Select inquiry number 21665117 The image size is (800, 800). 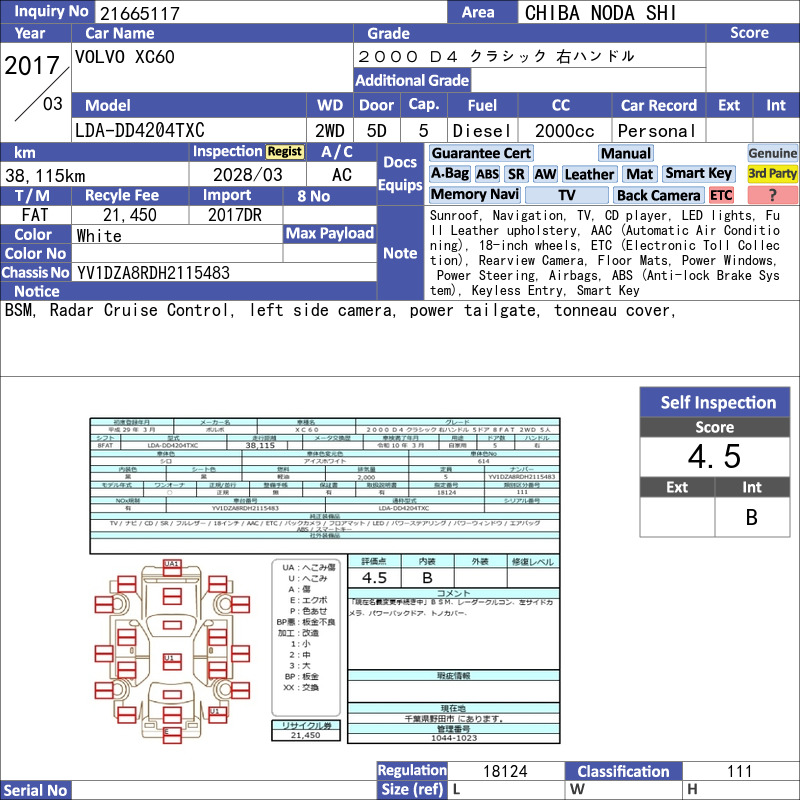tap(140, 13)
